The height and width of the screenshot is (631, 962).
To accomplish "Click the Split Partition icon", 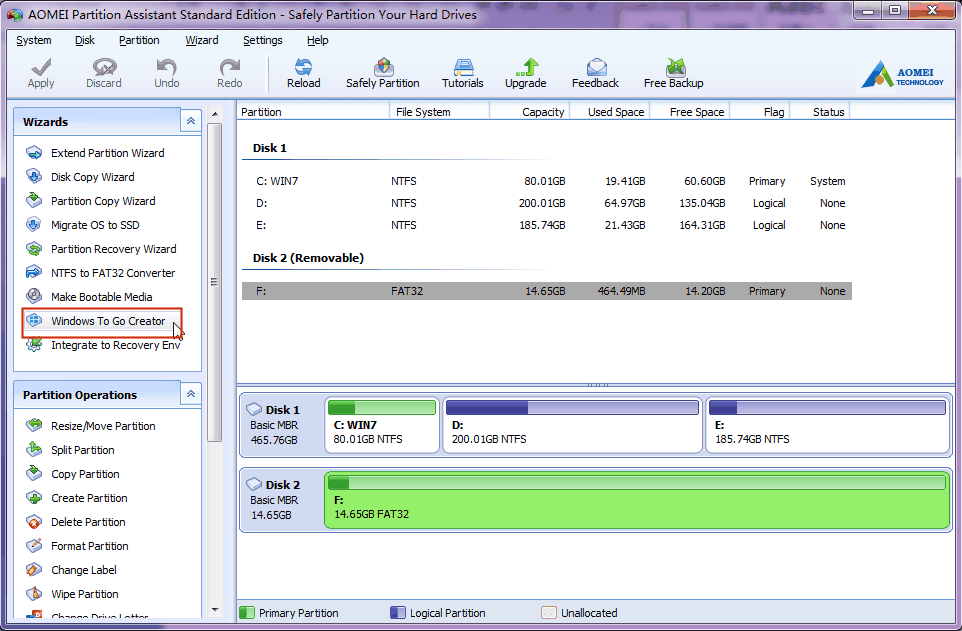I will pyautogui.click(x=34, y=449).
